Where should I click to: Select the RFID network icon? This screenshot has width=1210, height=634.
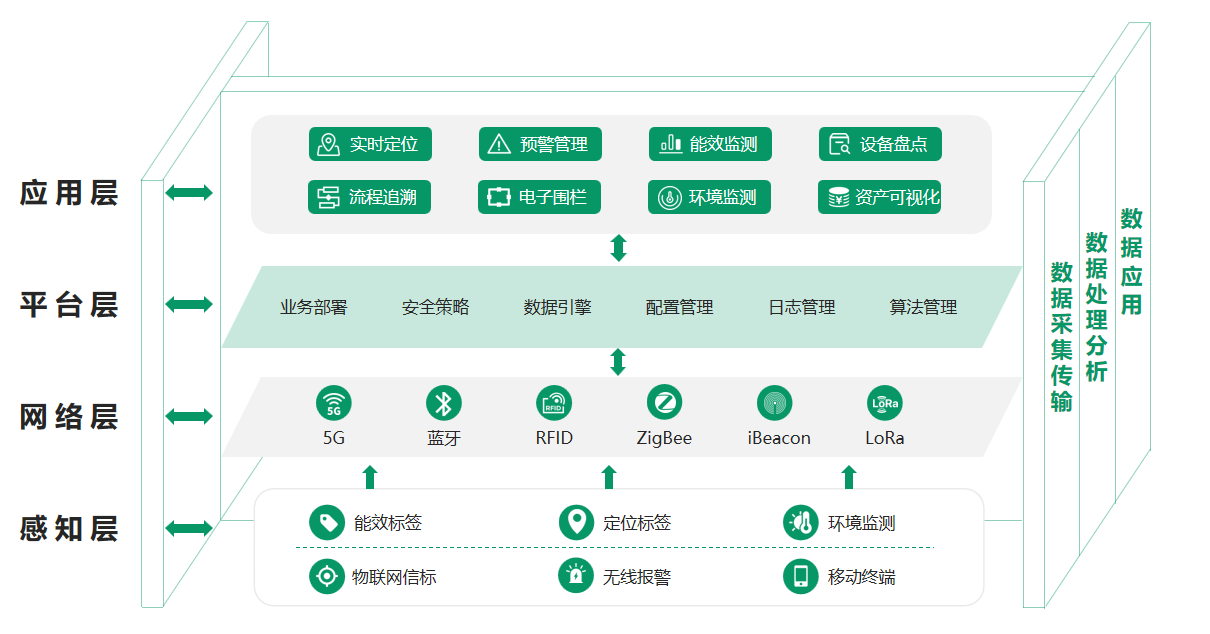556,404
